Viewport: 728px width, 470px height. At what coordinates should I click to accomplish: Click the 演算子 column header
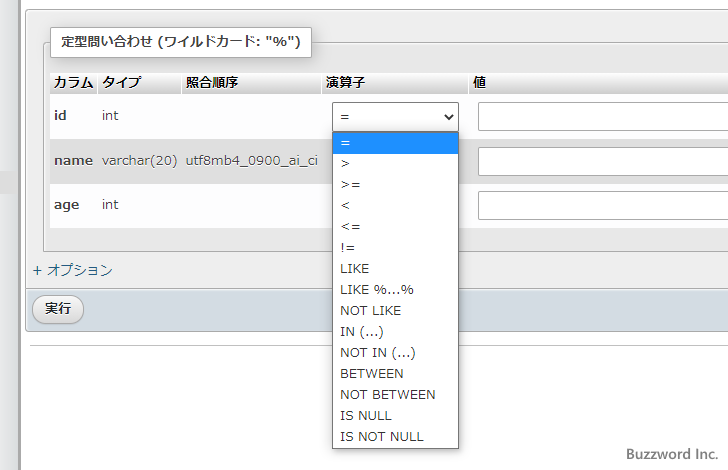pos(395,83)
